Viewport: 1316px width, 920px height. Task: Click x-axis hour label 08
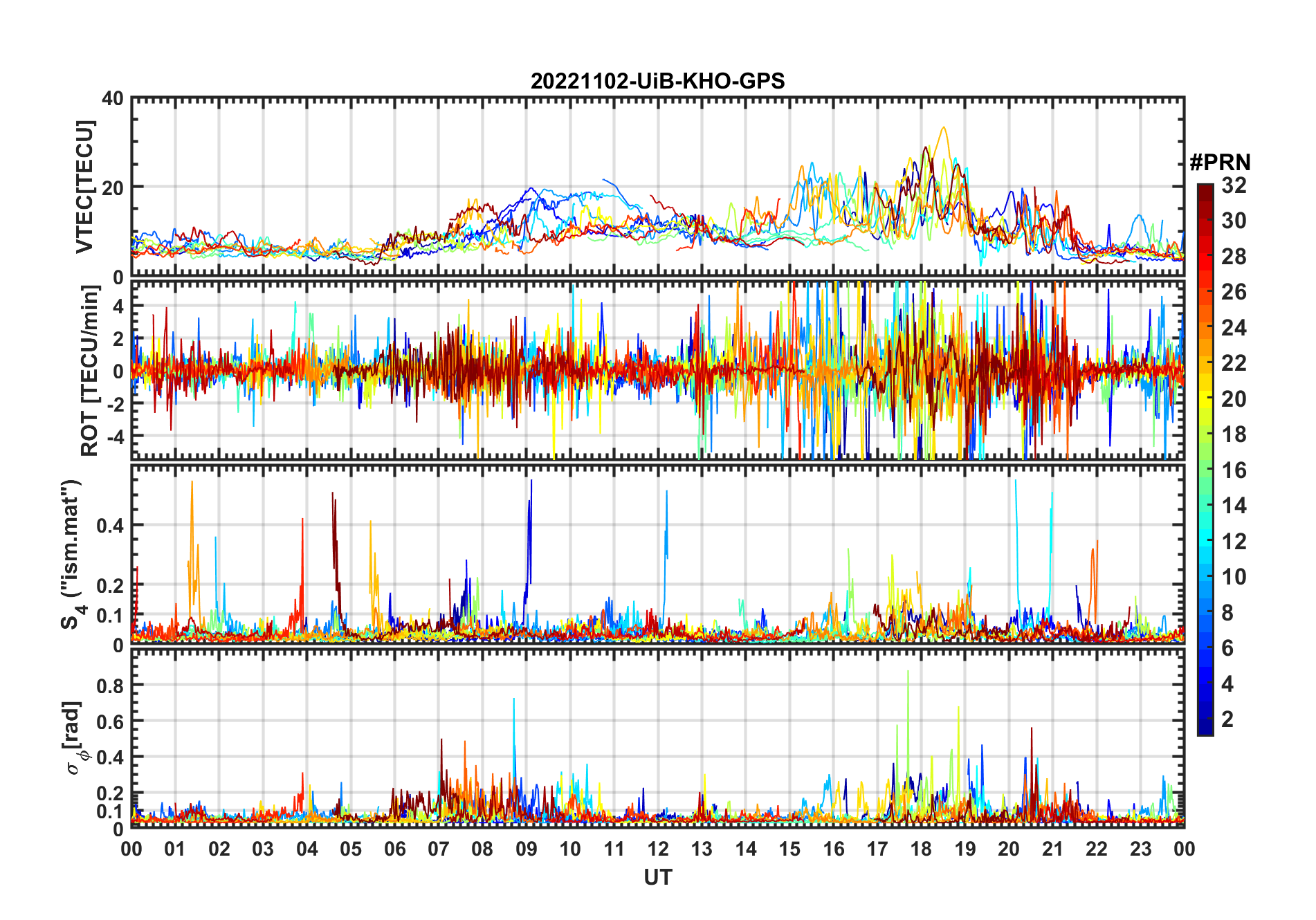pos(482,849)
